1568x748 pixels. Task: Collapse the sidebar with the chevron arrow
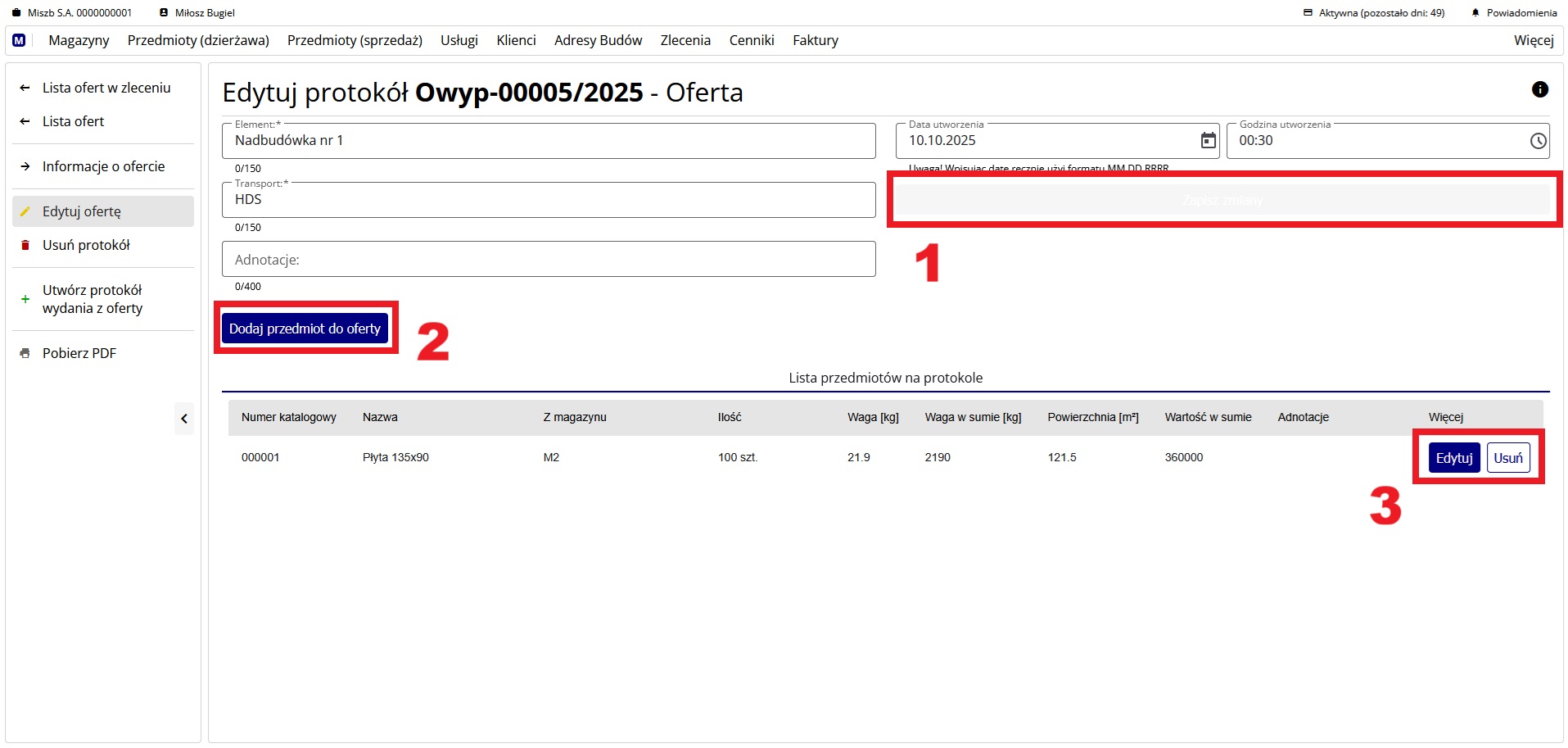coord(184,419)
